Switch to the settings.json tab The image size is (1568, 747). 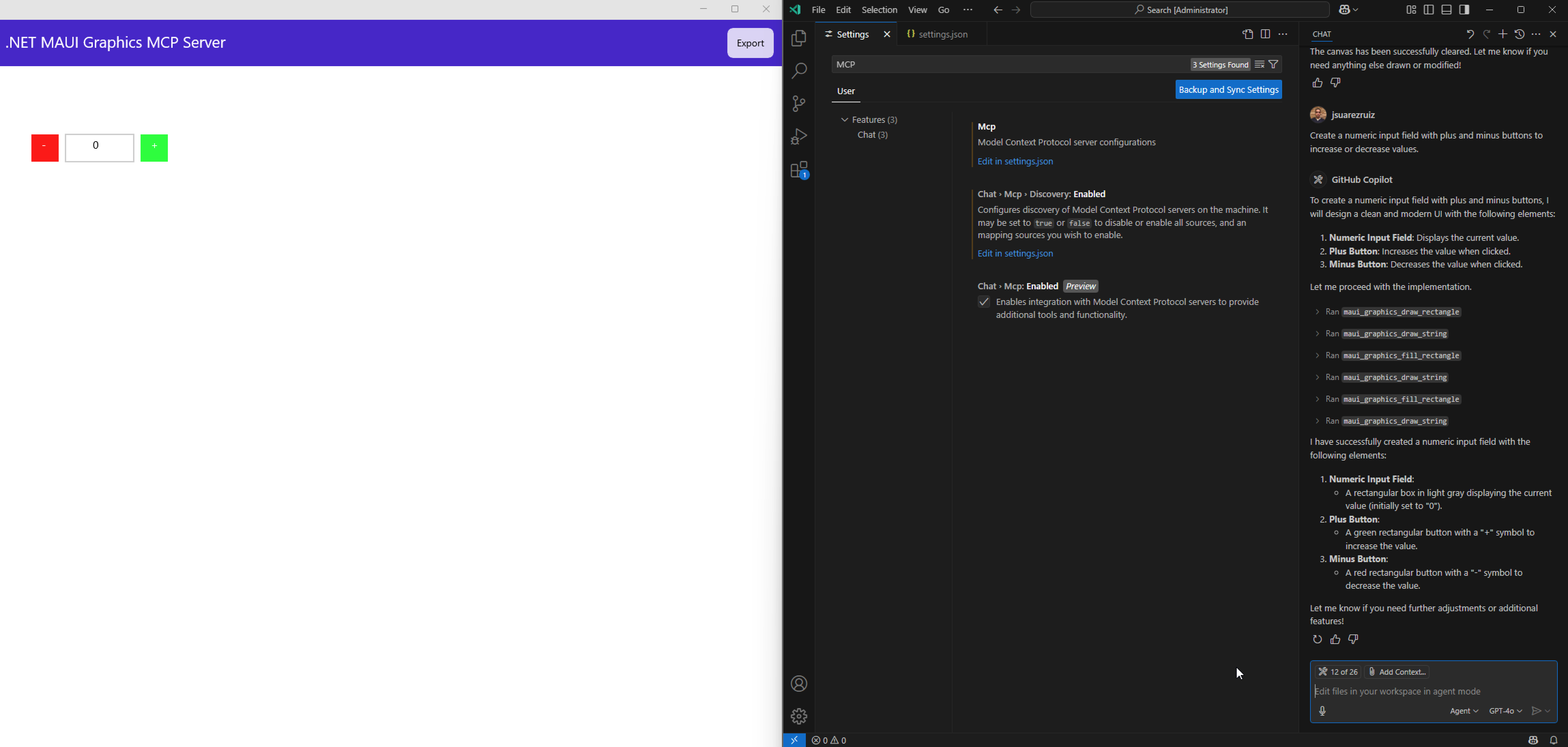pos(942,35)
